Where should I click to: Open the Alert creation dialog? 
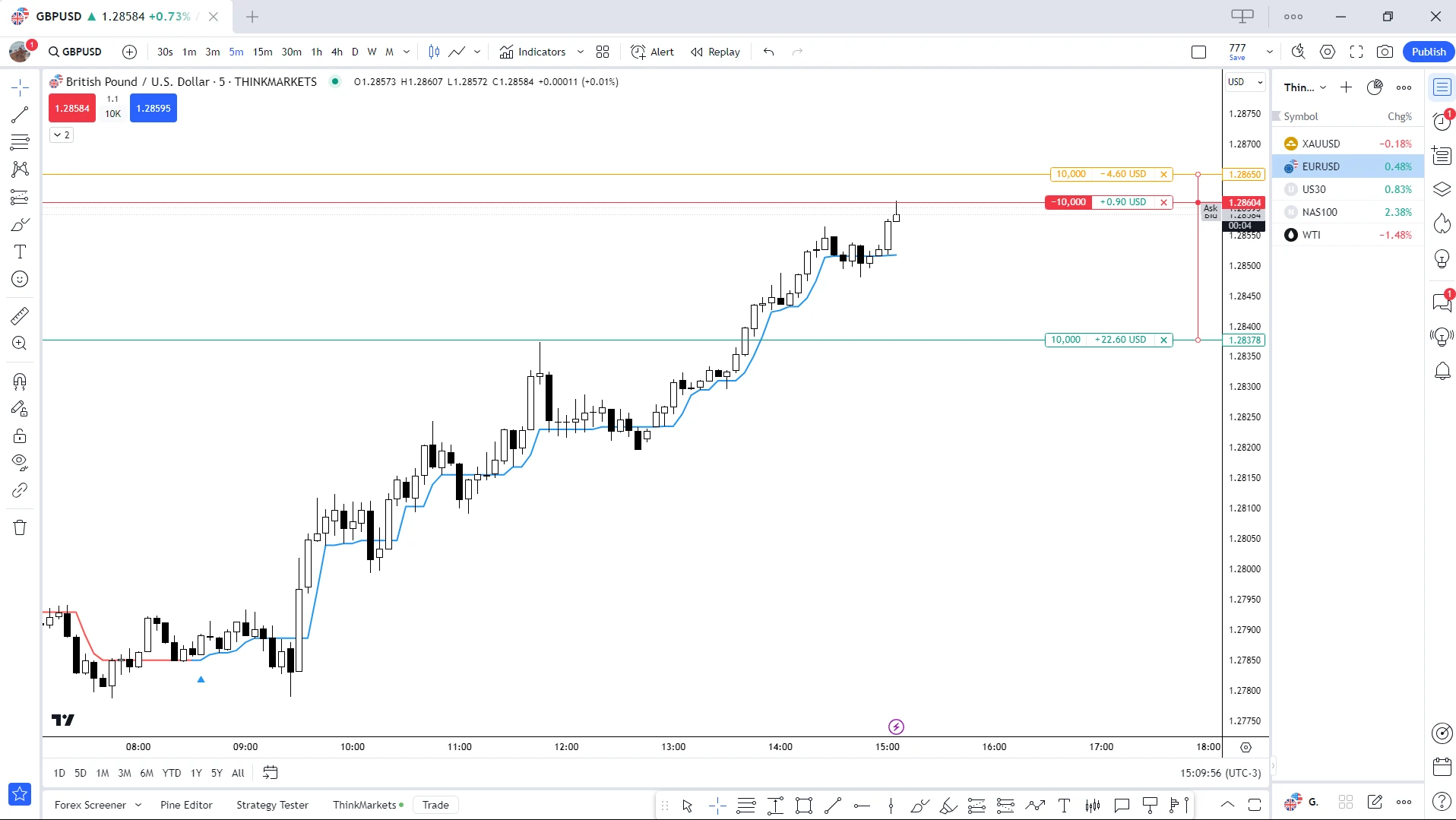click(652, 52)
